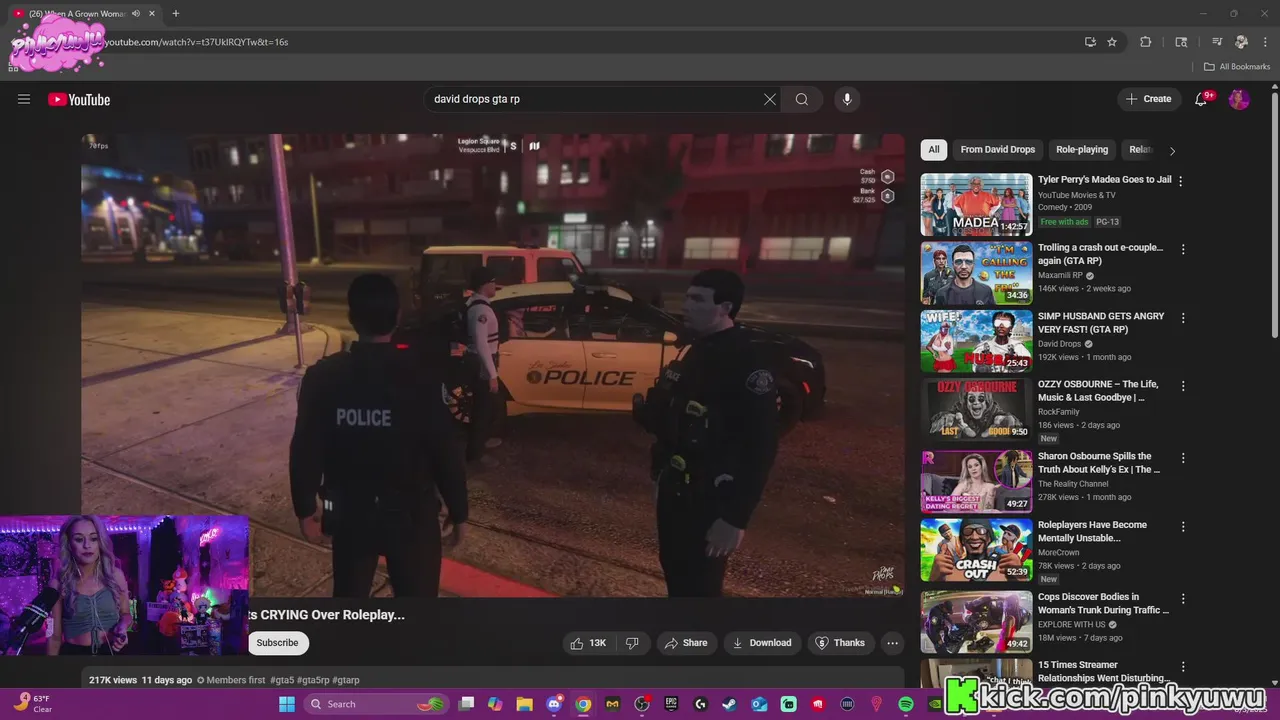Go to YouTube home via logo

[79, 99]
